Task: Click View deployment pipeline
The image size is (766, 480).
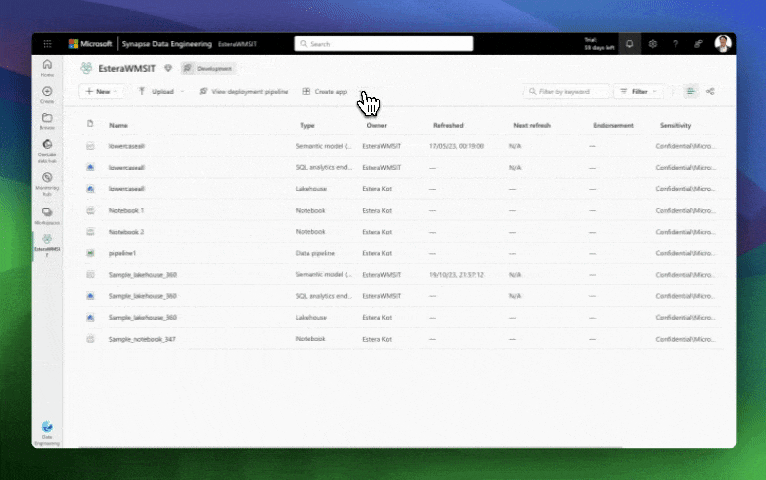Action: coord(244,91)
